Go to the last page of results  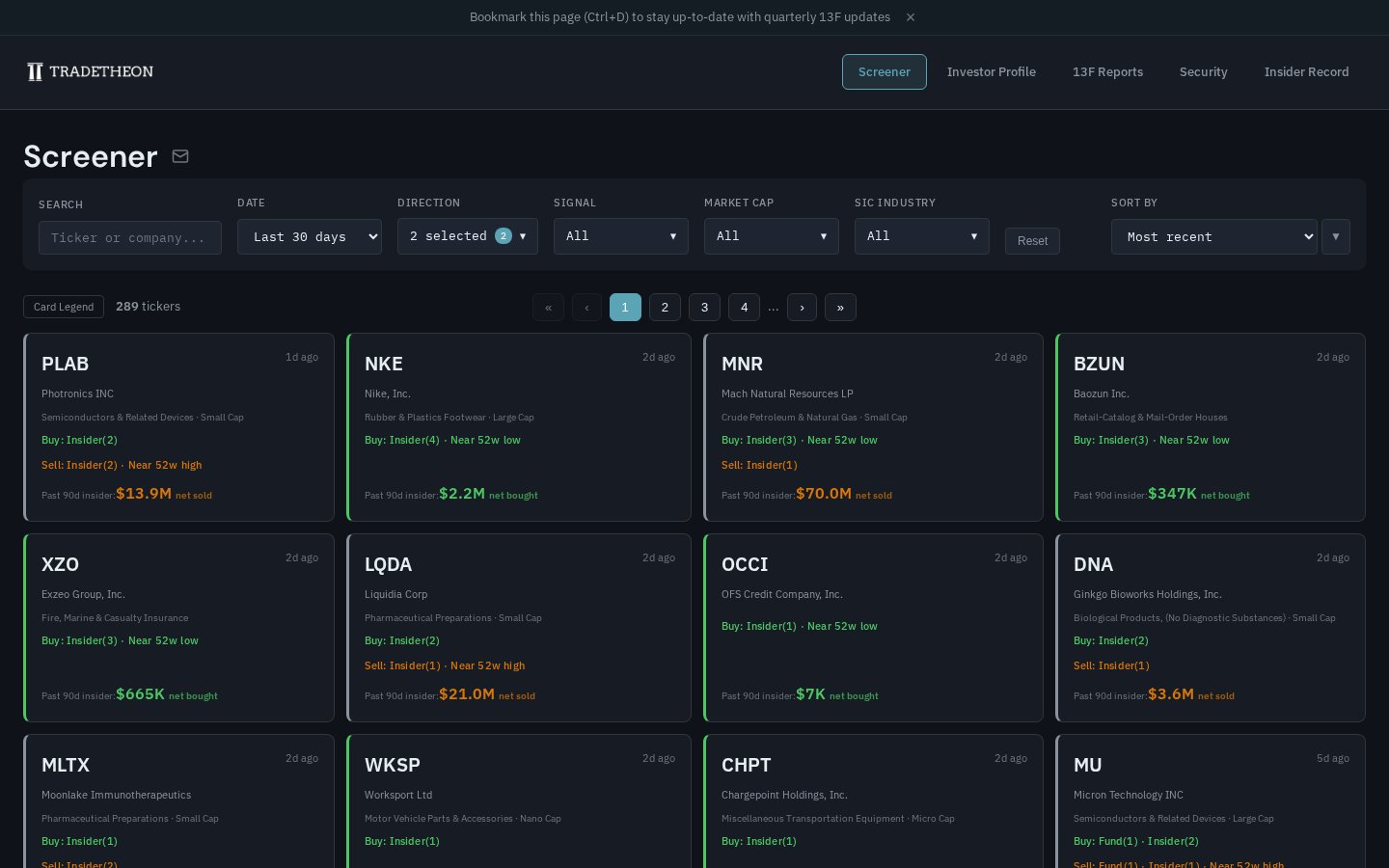tap(840, 308)
